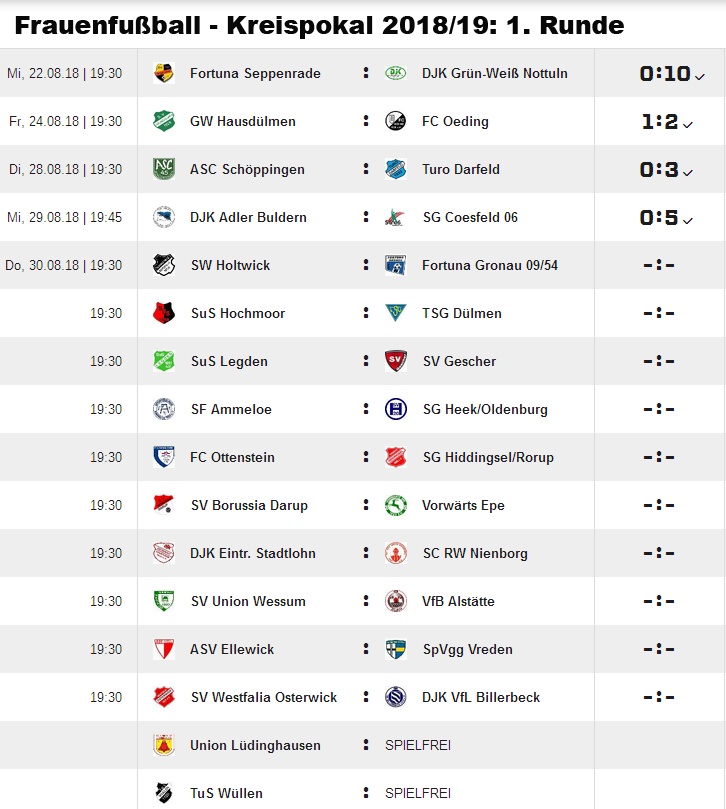Open the SG Coesfeld 06 team link

[x=470, y=217]
